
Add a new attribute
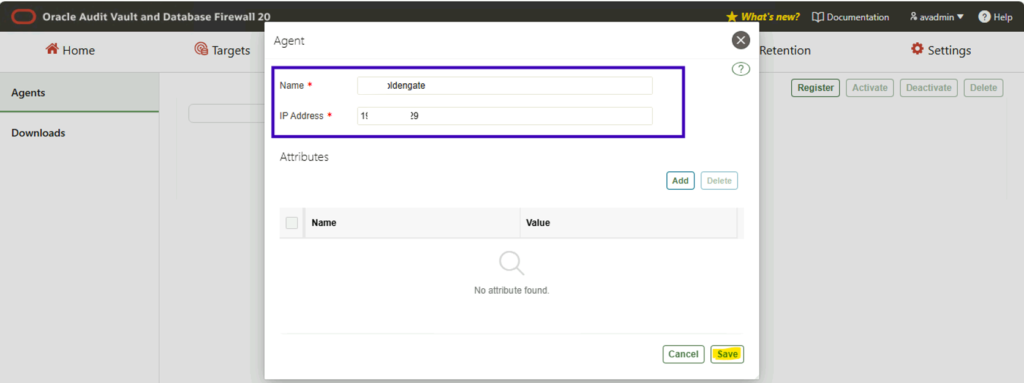click(680, 180)
